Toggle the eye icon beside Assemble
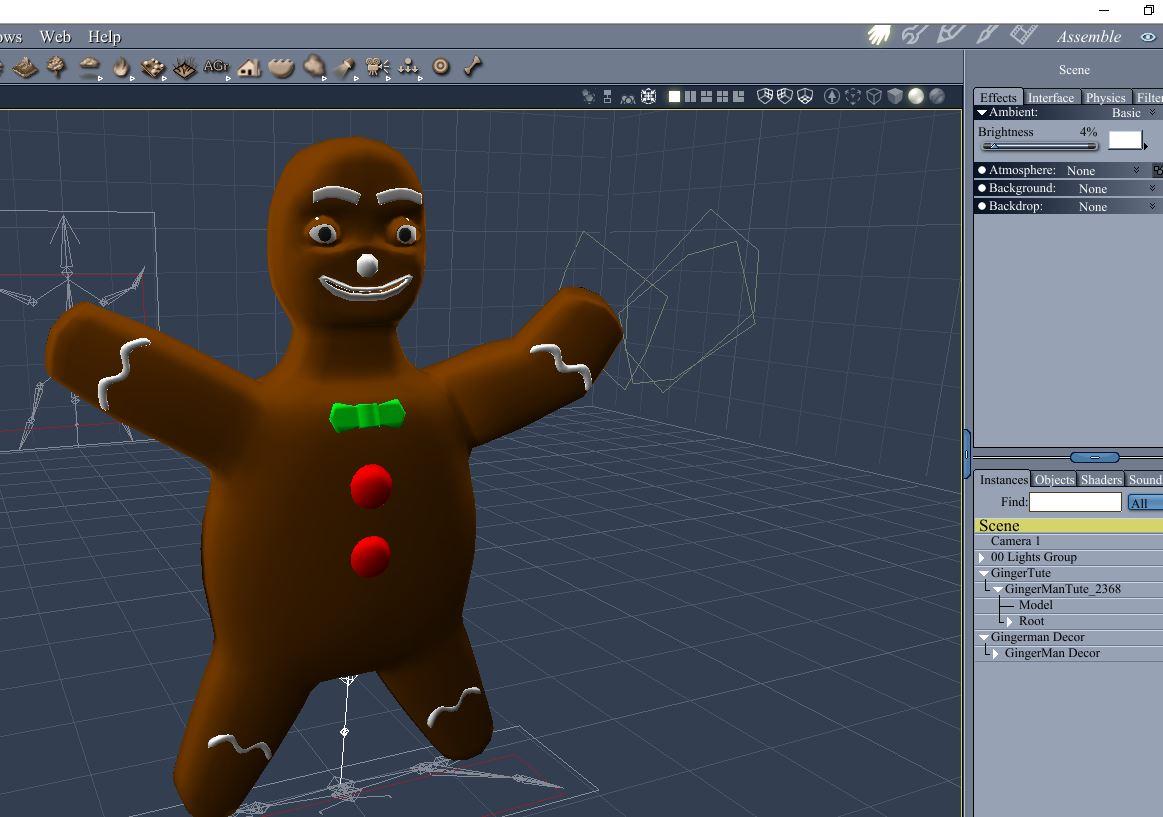The width and height of the screenshot is (1163, 817). (x=1148, y=36)
